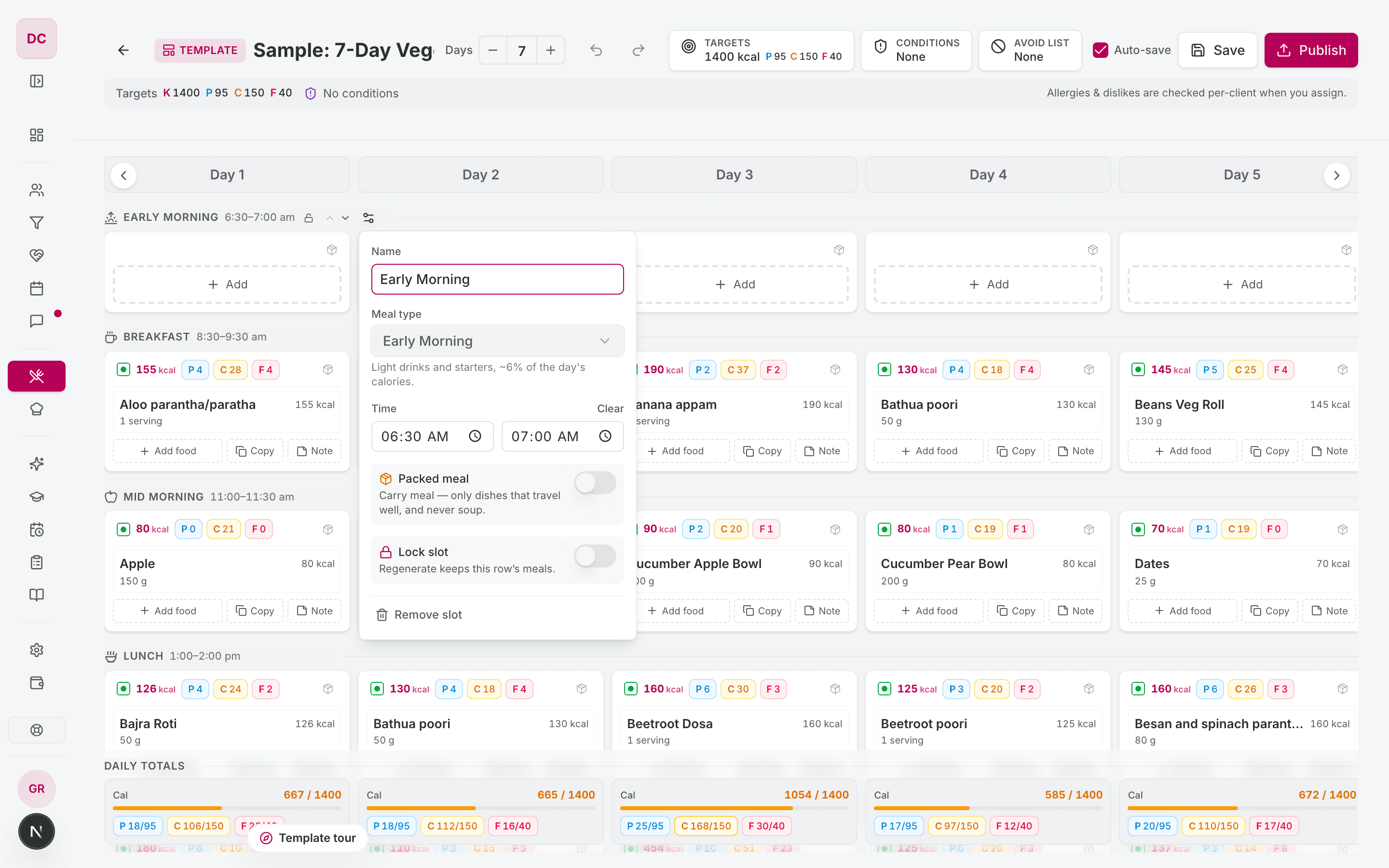The image size is (1389, 868).
Task: Show next days with right chevron
Action: pos(1336,175)
